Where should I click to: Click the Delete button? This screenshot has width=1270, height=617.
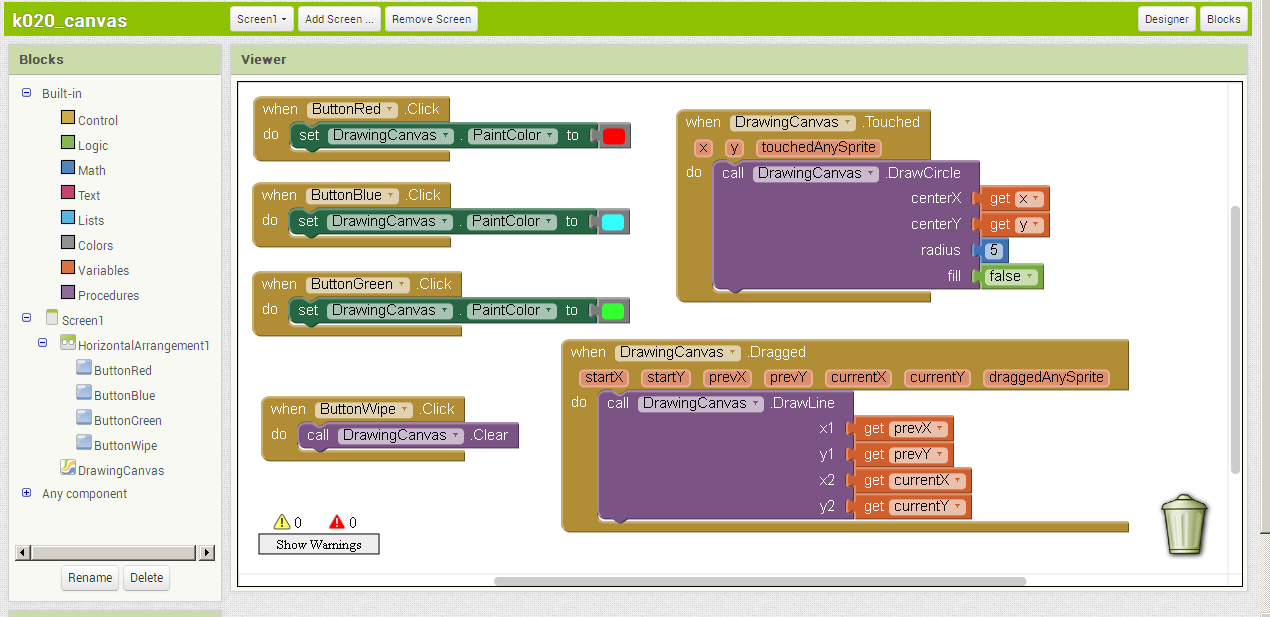point(146,577)
